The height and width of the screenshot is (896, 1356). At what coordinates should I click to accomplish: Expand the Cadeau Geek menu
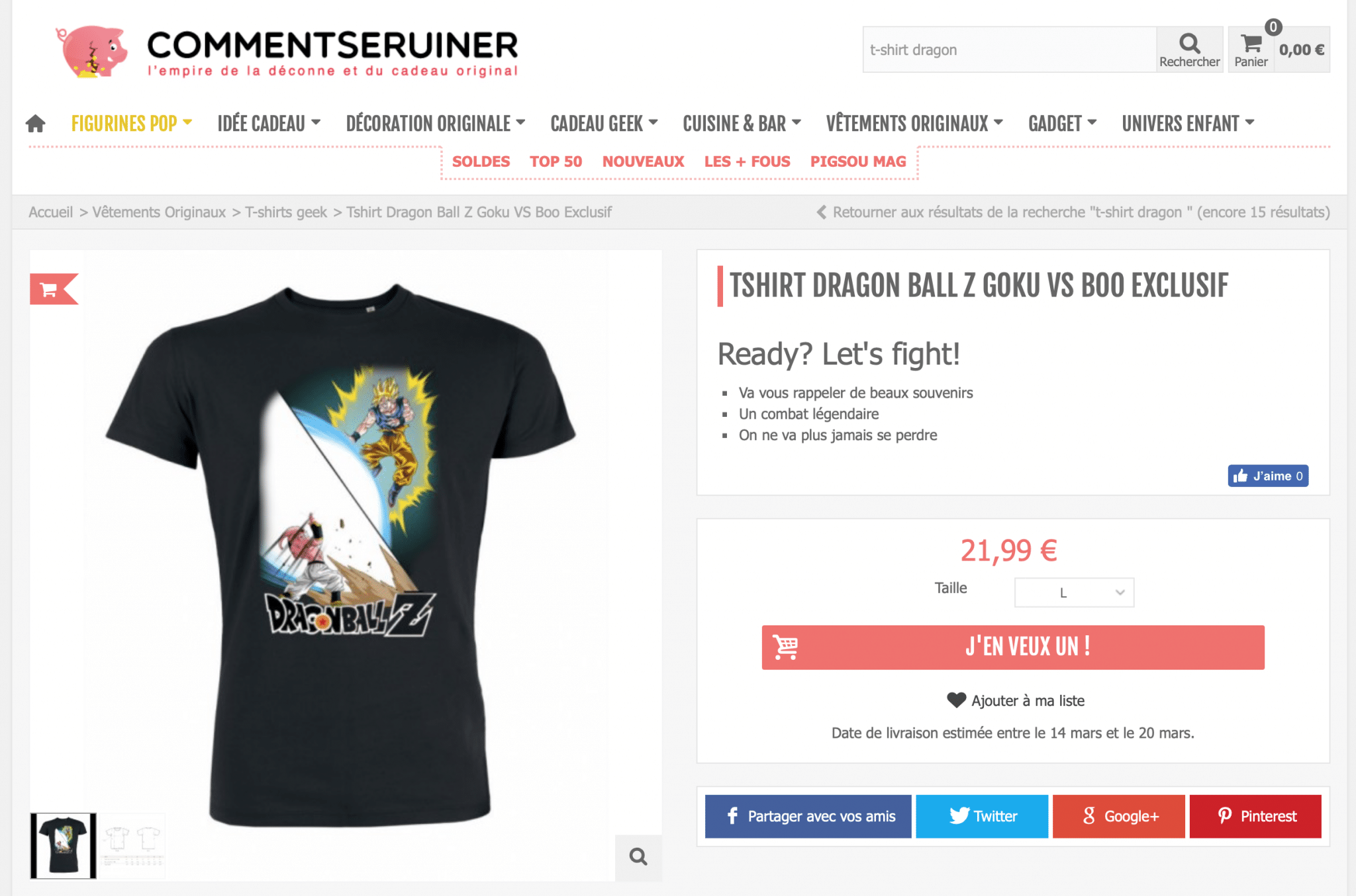[x=604, y=123]
